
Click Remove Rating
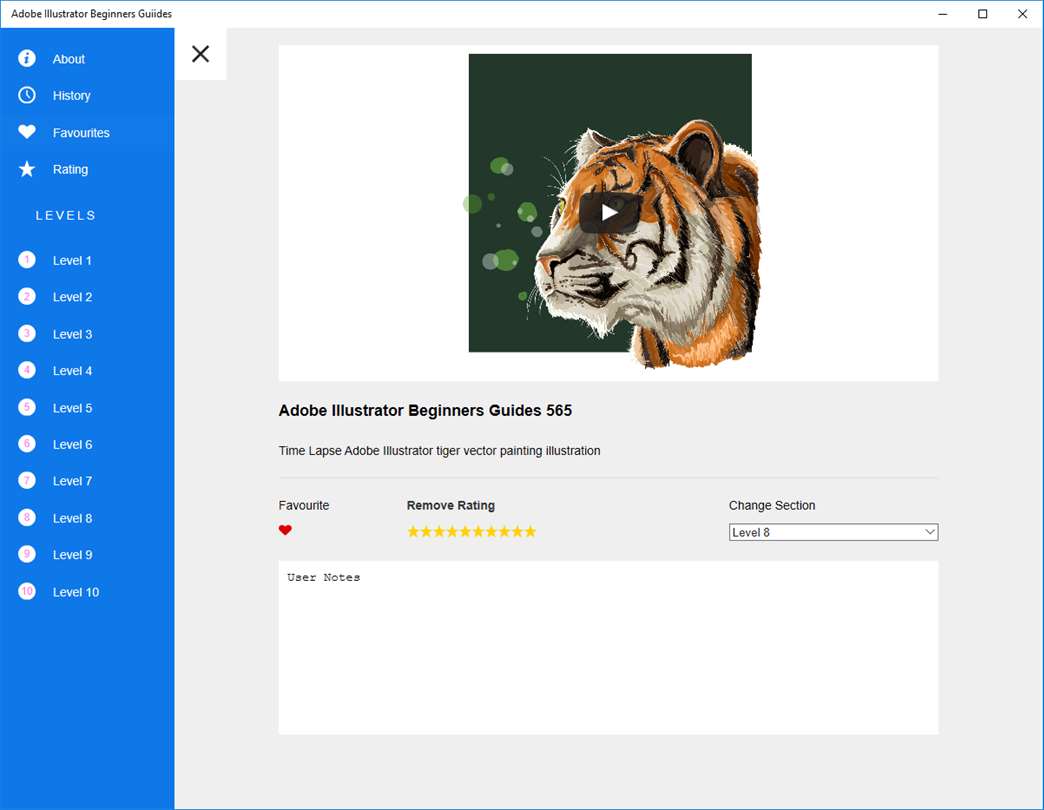pos(451,505)
